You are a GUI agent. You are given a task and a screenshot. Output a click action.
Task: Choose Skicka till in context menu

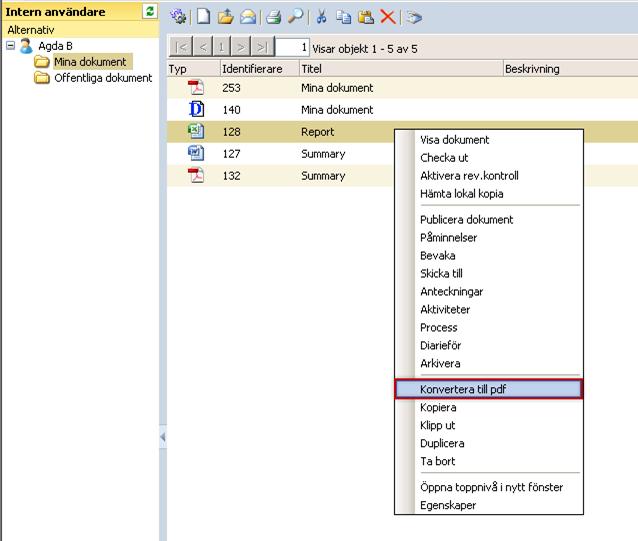(489, 273)
